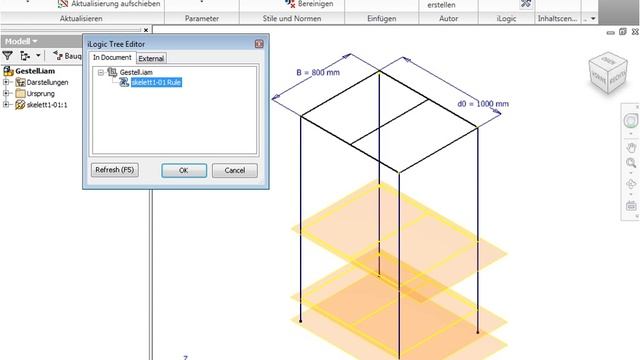The image size is (640, 360).
Task: Select skelett1-01:1 in the browser
Action: tap(47, 105)
